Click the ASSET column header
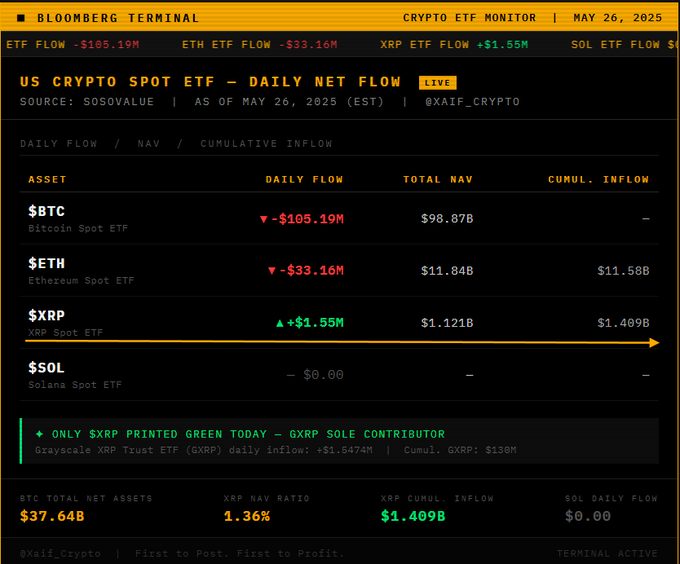 click(47, 179)
